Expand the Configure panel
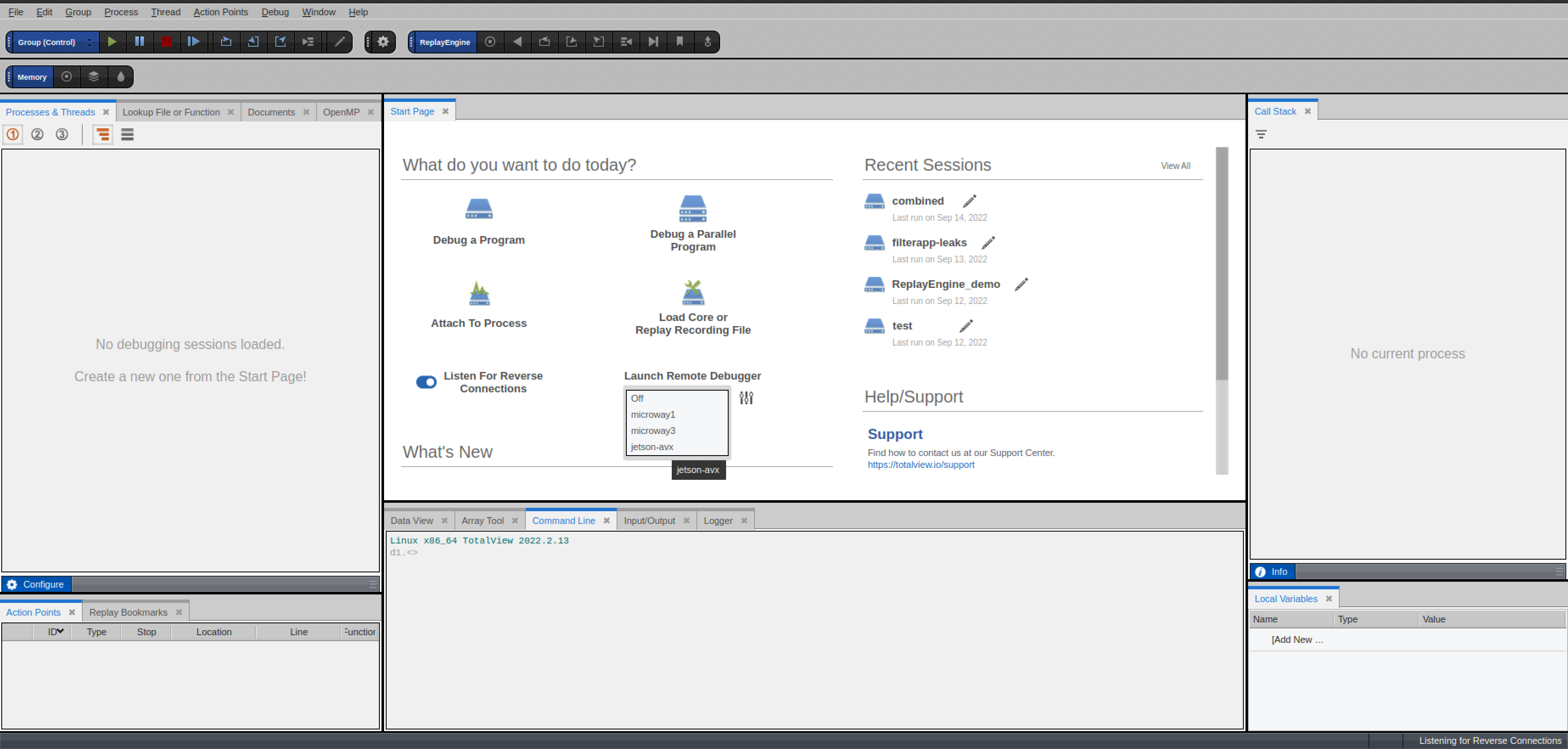1568x749 pixels. point(36,584)
